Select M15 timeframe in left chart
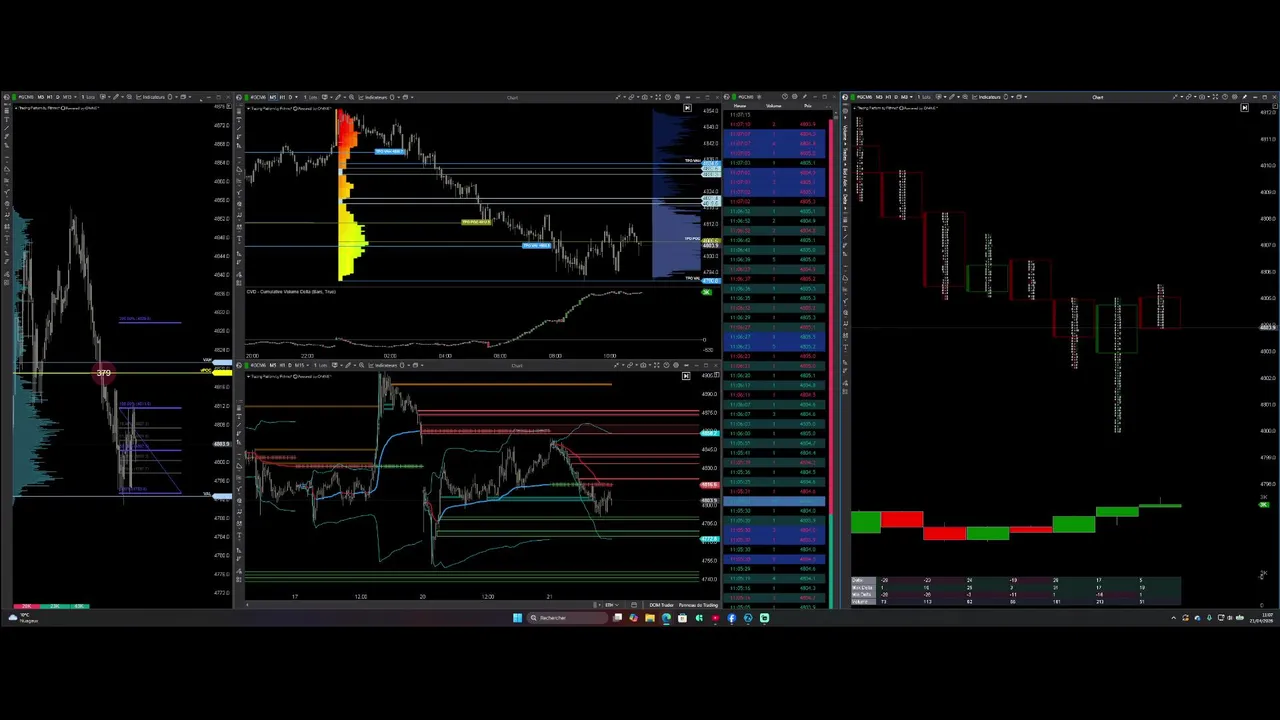This screenshot has width=1280, height=720. 67,97
